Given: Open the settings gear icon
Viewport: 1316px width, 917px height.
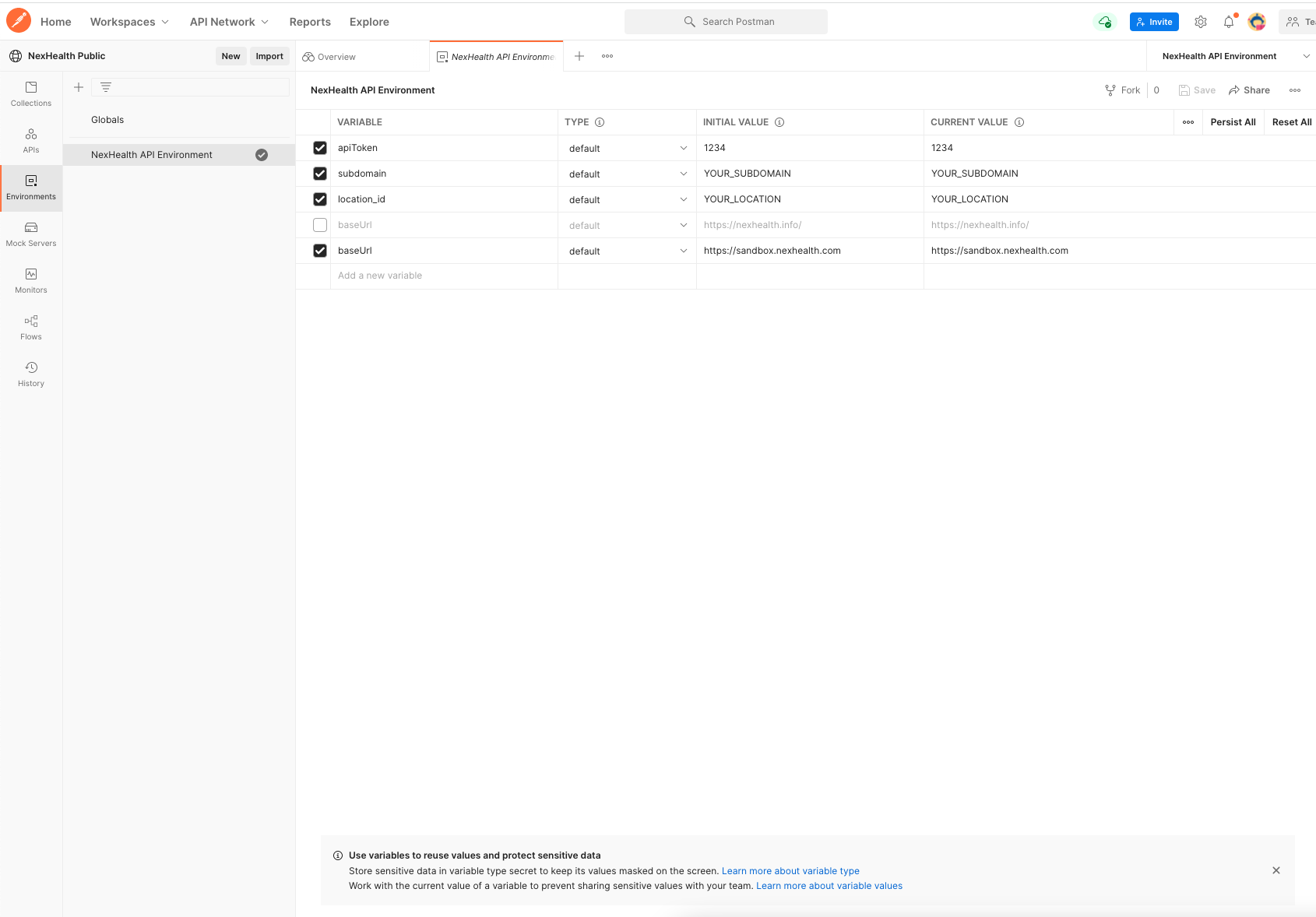Looking at the screenshot, I should pyautogui.click(x=1201, y=22).
